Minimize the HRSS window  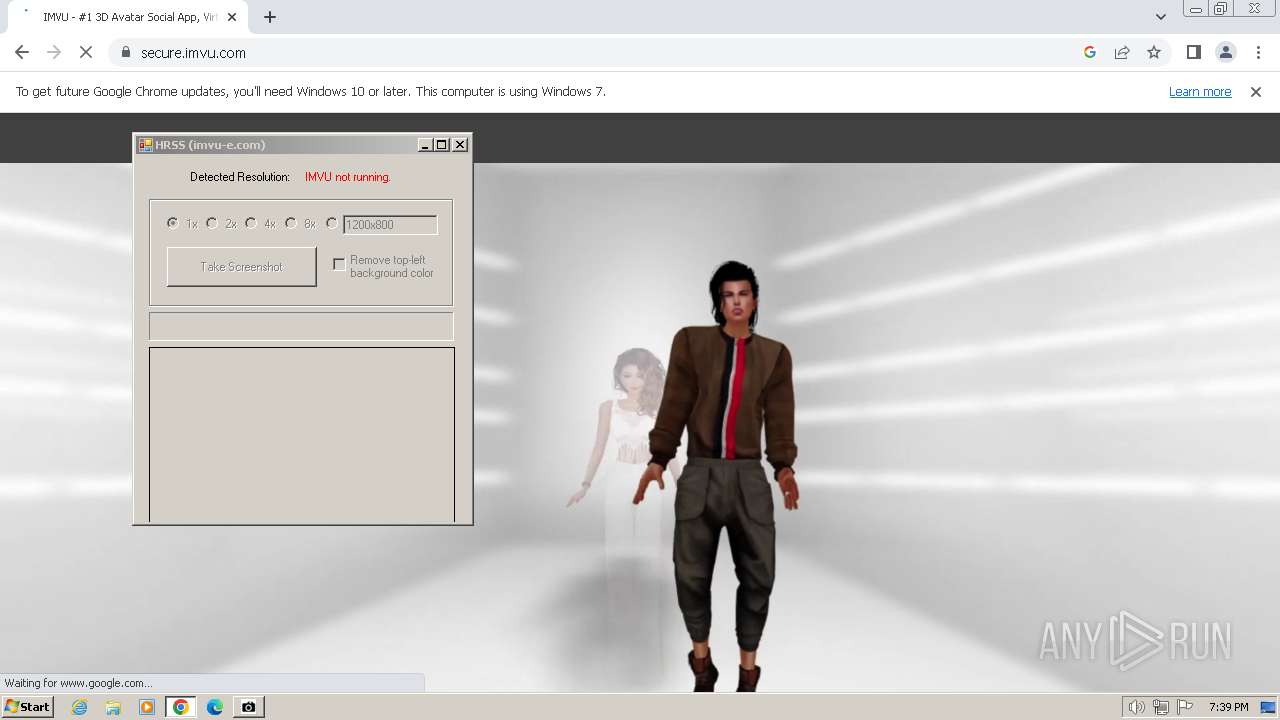click(x=425, y=145)
